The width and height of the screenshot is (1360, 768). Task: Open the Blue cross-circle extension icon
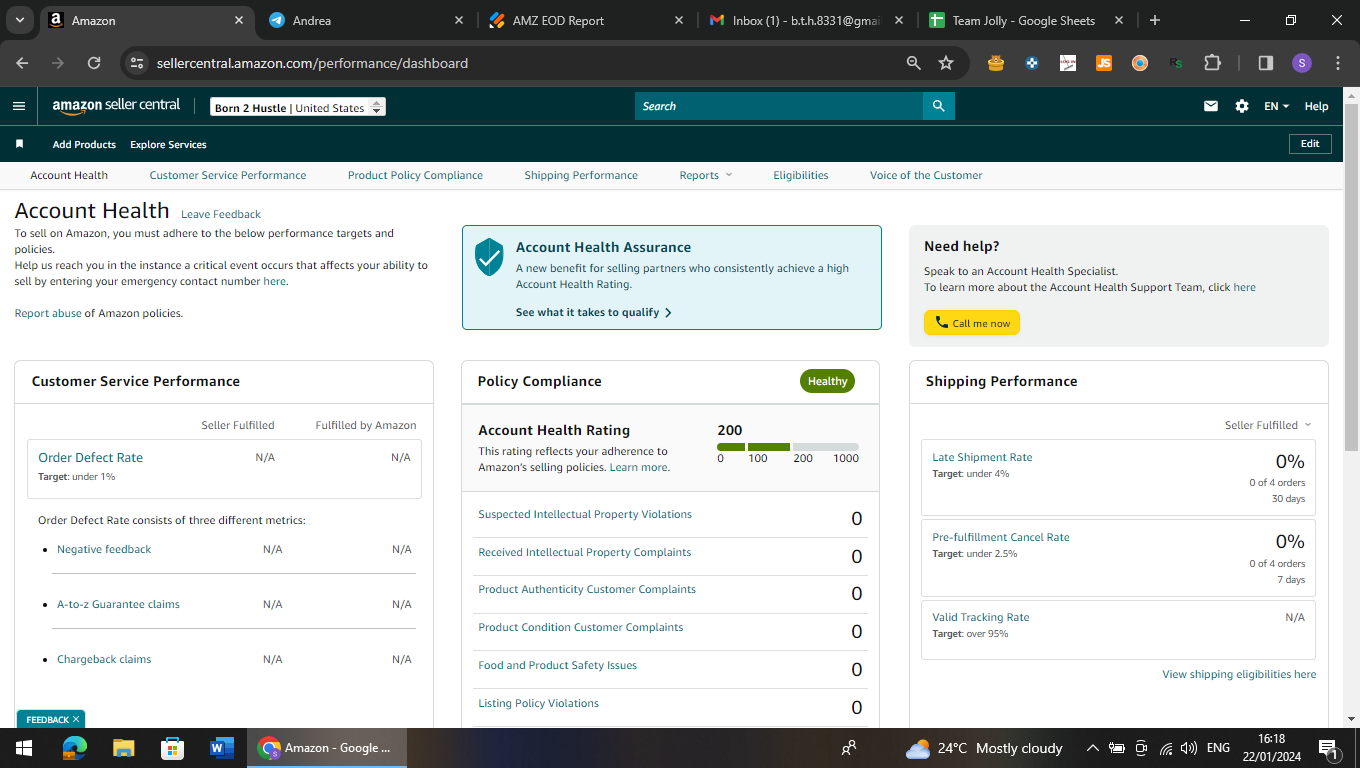pyautogui.click(x=1032, y=63)
